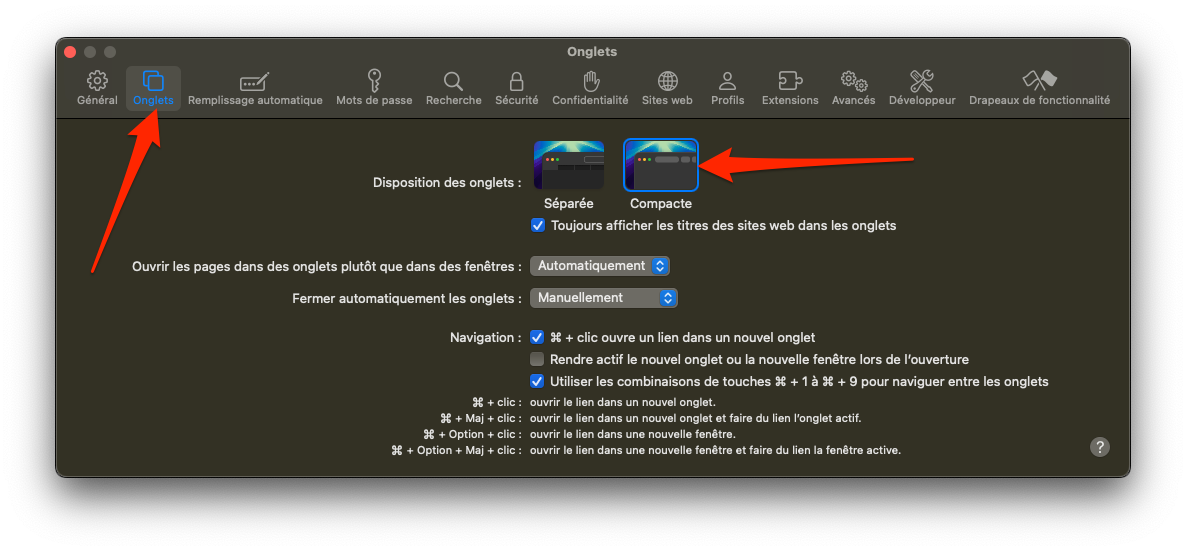Click the help question mark button
The image size is (1186, 551).
(x=1100, y=447)
